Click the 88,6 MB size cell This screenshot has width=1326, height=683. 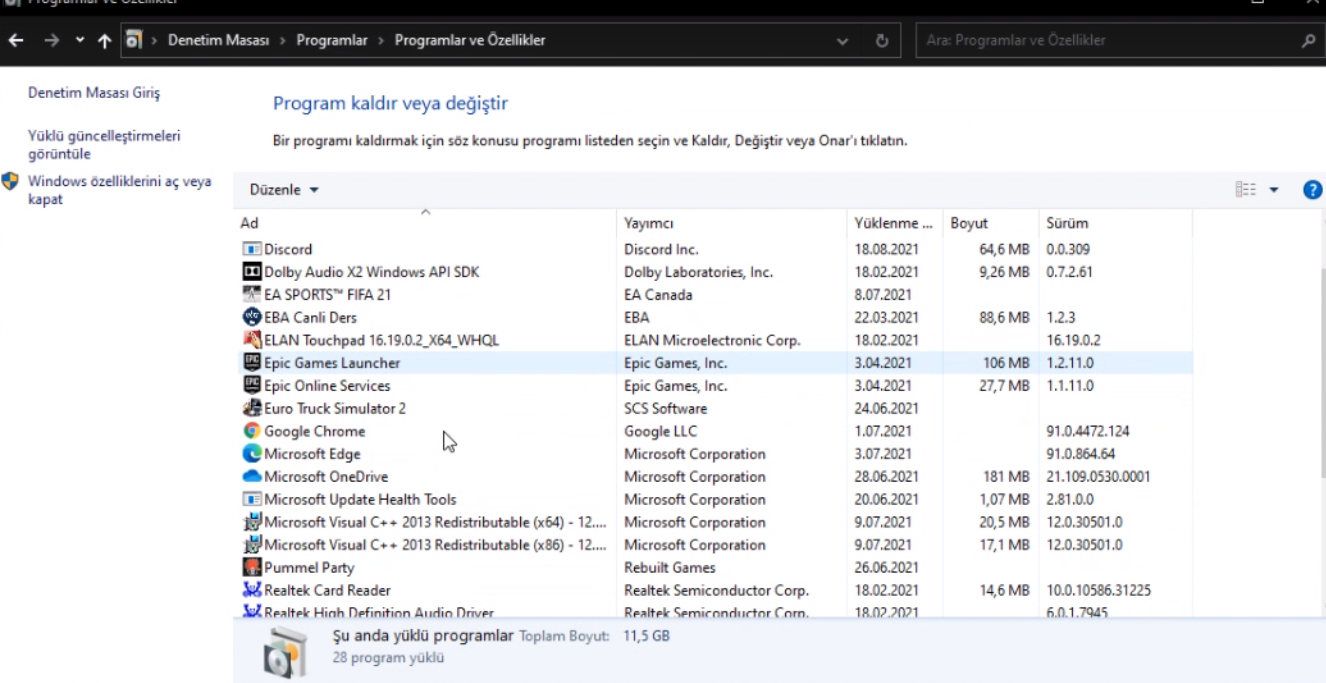click(x=1004, y=318)
